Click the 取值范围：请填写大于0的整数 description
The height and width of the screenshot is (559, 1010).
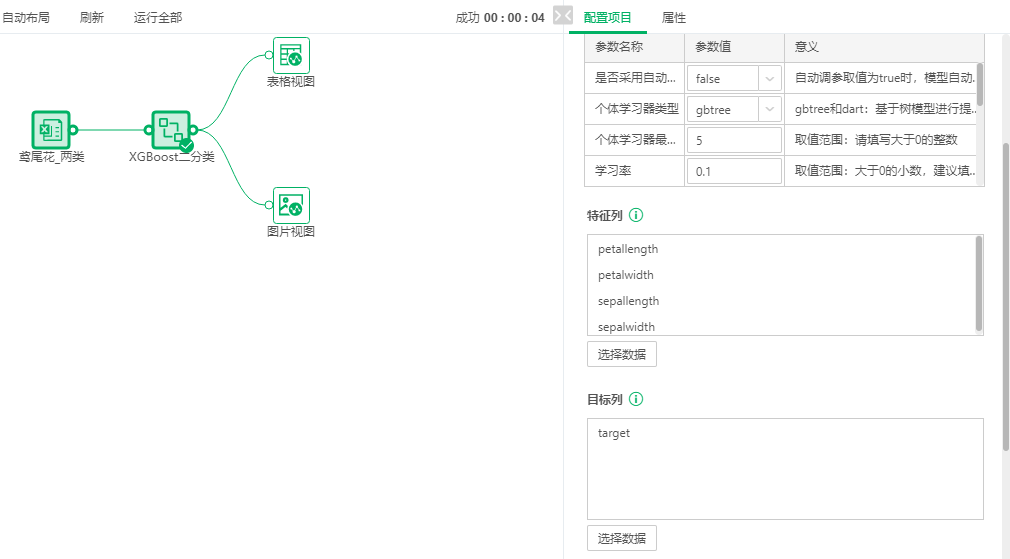pos(876,140)
